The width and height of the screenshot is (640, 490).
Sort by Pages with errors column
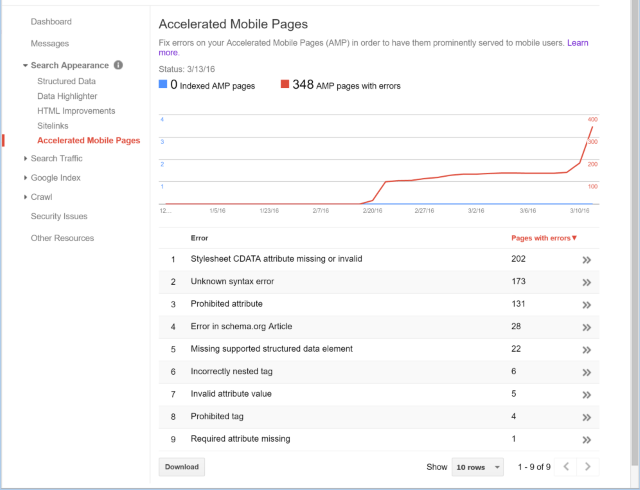coord(543,238)
